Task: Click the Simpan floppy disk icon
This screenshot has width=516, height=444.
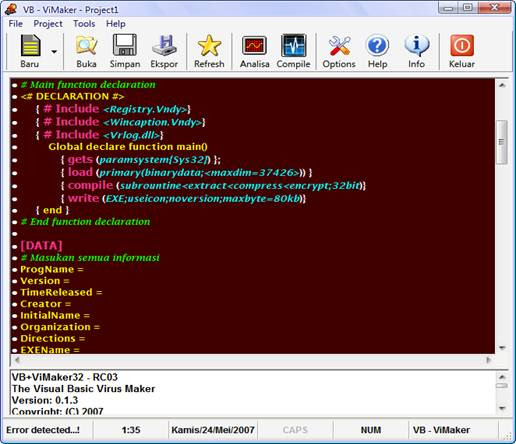Action: pos(125,45)
